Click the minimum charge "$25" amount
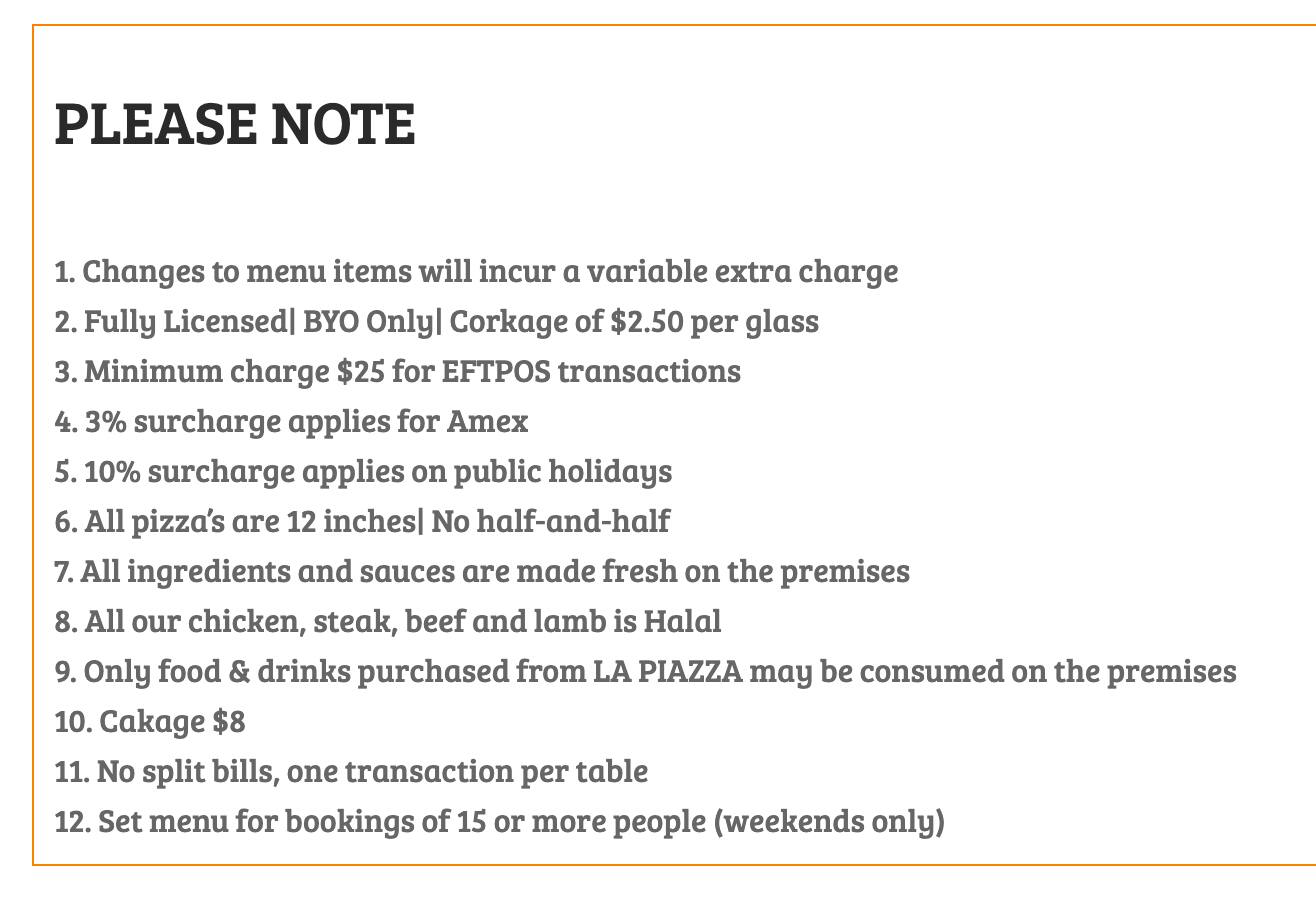This screenshot has width=1316, height=922. 360,371
